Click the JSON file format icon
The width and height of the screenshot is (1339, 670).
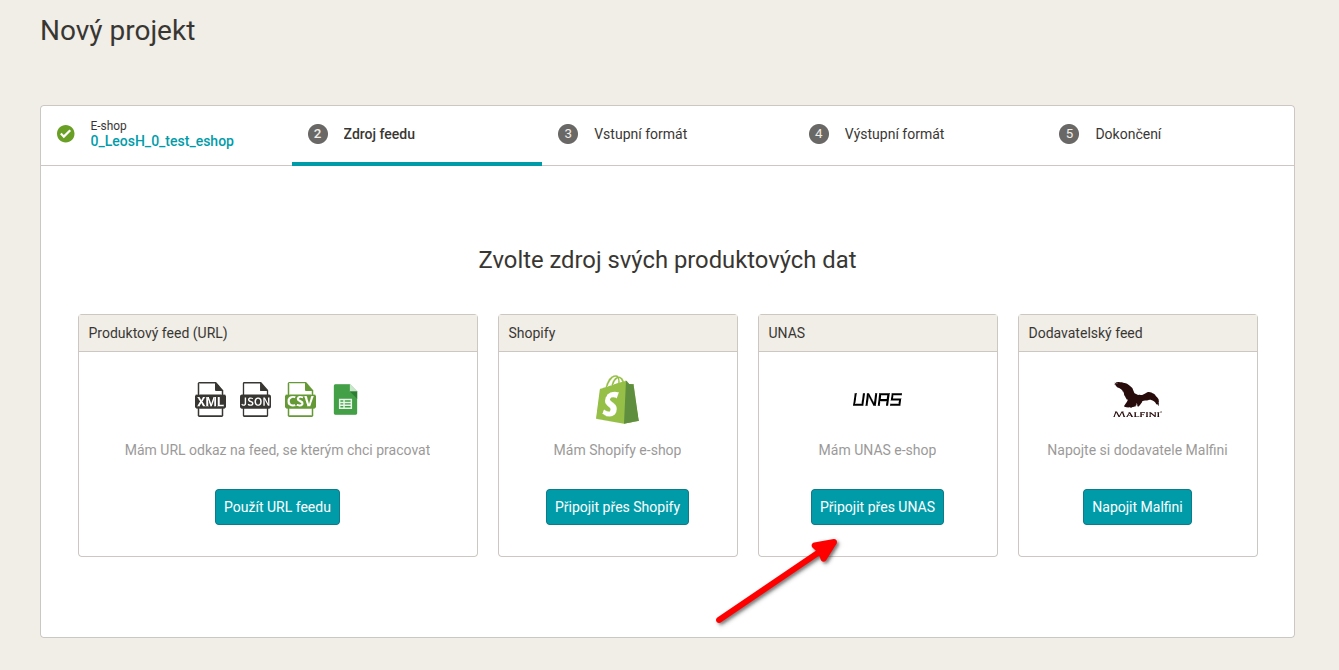tap(255, 400)
